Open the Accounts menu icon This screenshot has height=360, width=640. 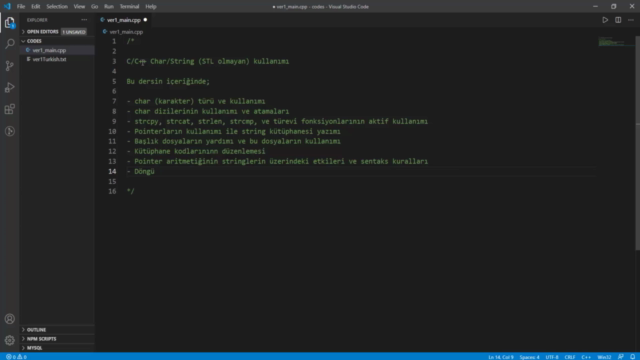click(x=9, y=319)
